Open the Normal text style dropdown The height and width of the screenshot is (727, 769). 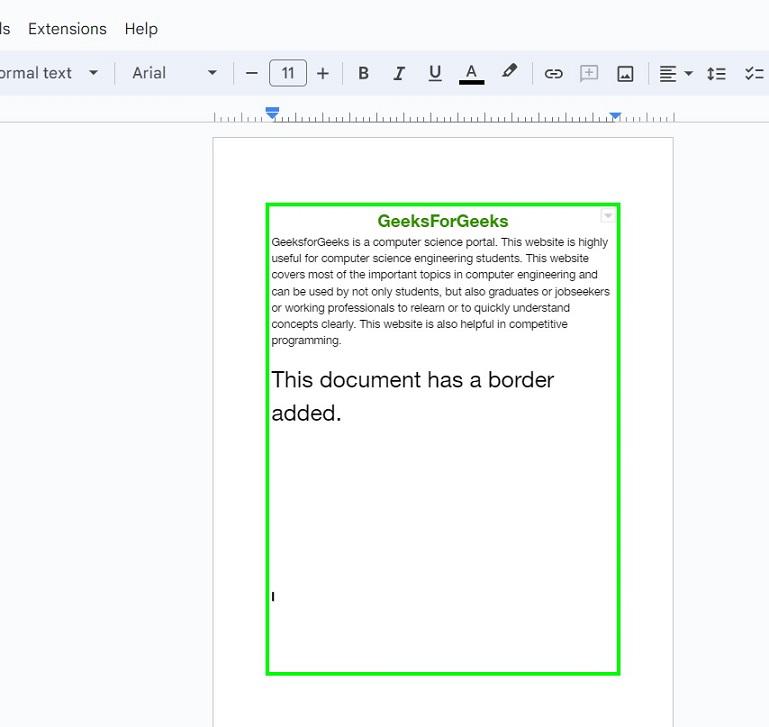pyautogui.click(x=48, y=73)
